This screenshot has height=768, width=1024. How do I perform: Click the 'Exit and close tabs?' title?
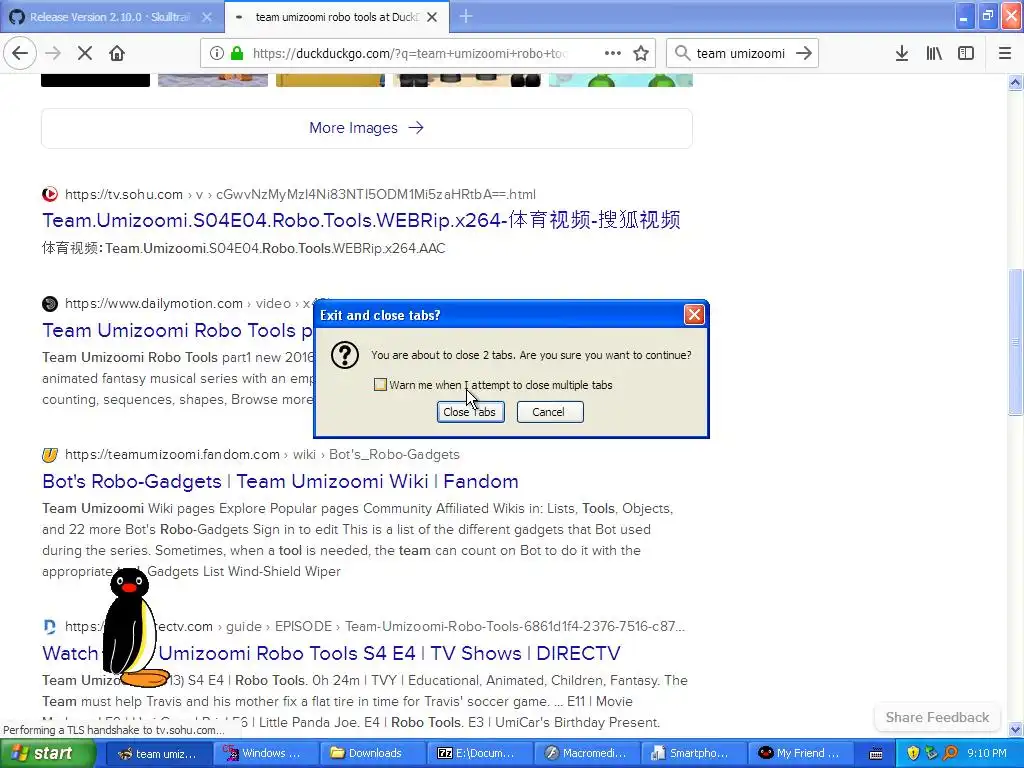pos(380,315)
